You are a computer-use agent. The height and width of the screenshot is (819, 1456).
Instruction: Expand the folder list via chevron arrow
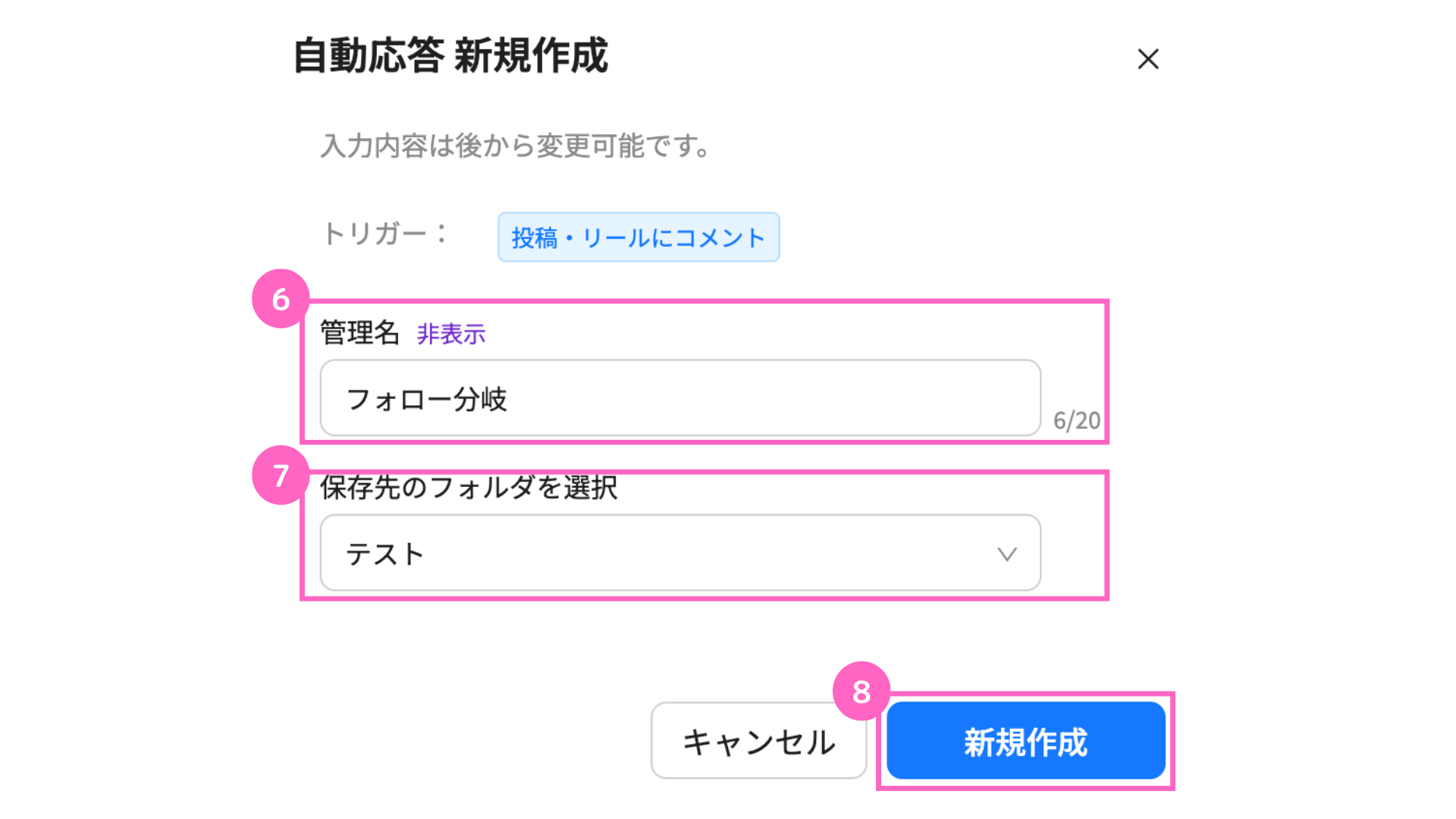[1006, 554]
